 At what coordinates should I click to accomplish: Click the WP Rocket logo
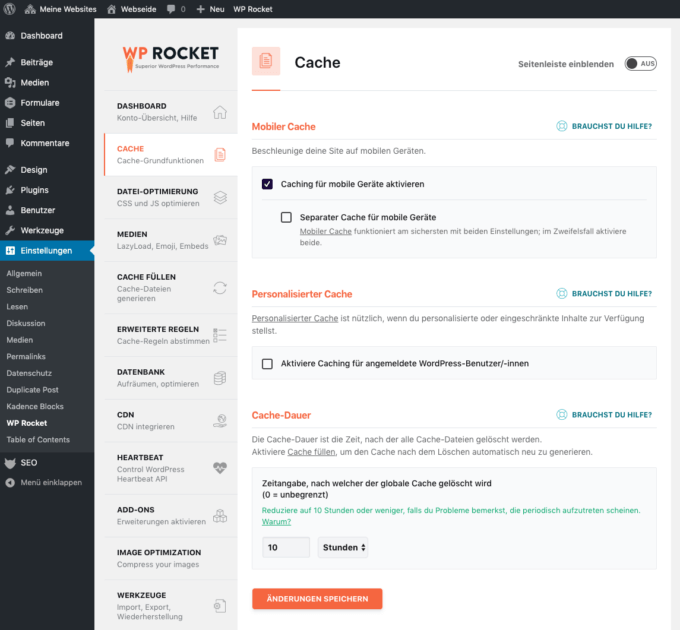(x=170, y=58)
